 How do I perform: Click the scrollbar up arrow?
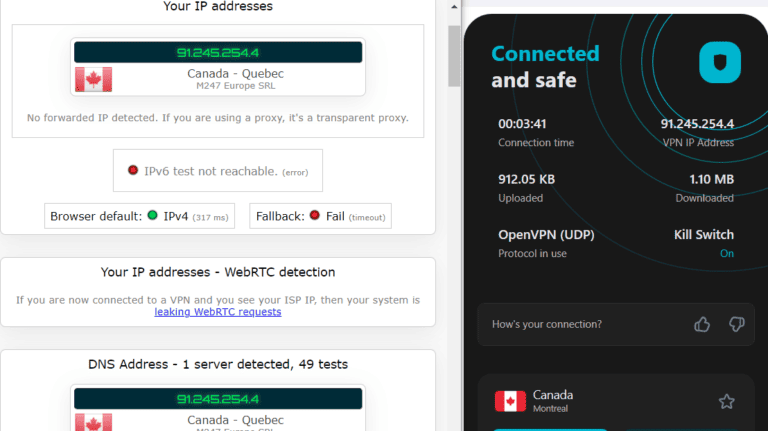(455, 8)
